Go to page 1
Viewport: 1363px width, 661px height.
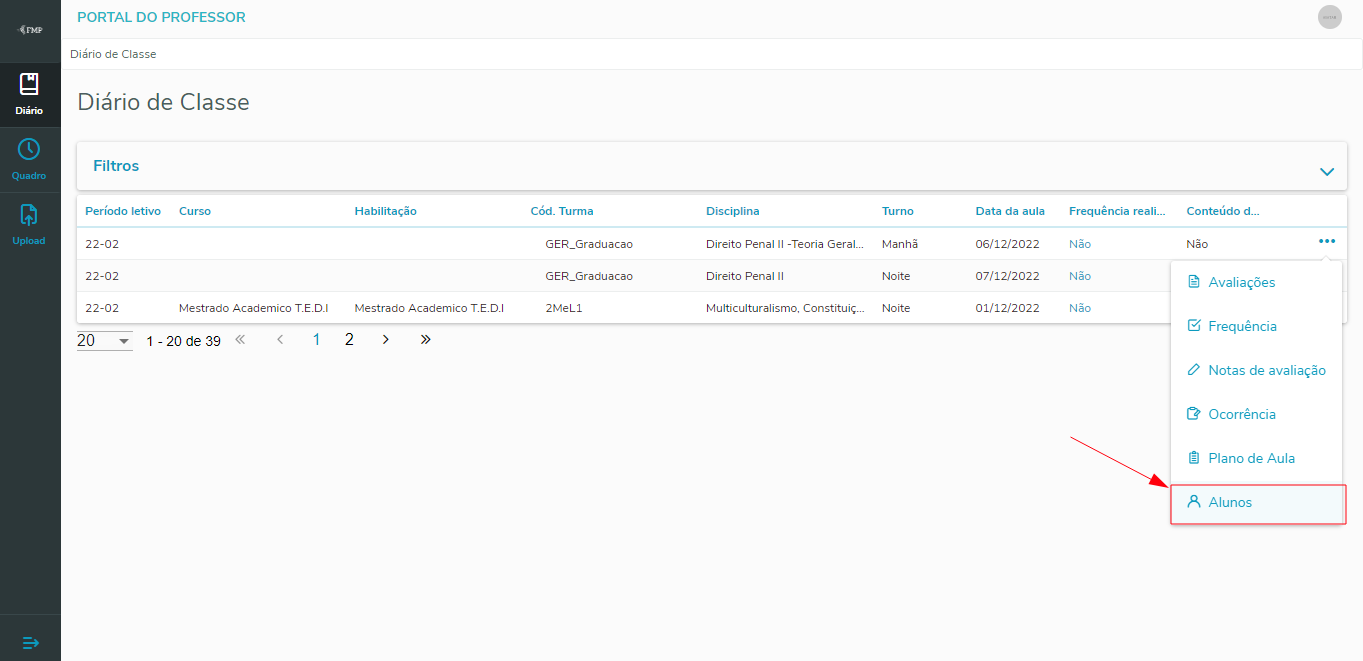pos(317,340)
